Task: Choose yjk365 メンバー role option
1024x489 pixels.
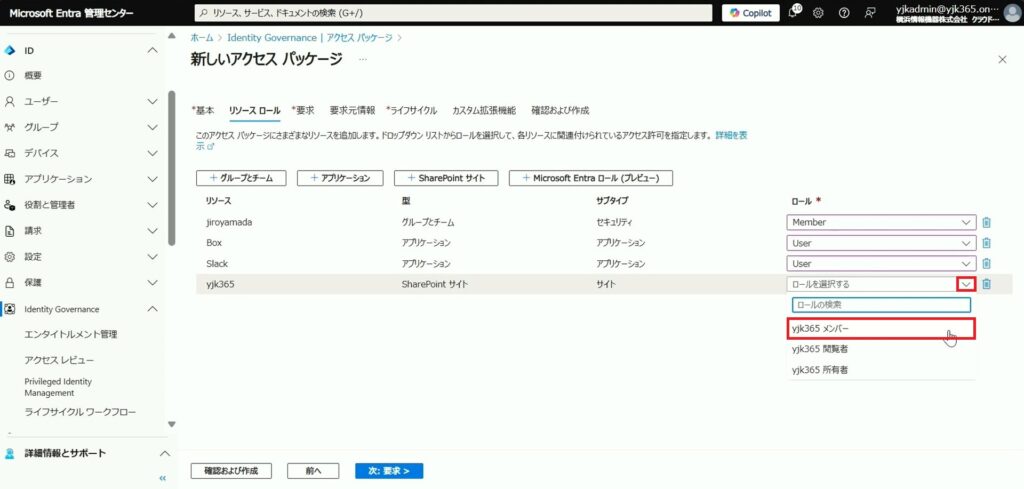Action: point(882,328)
